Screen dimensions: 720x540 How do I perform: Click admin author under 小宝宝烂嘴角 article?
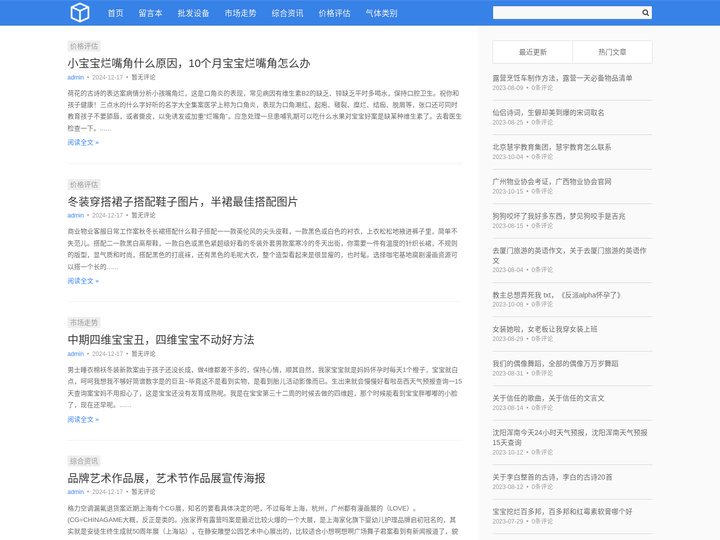(76, 77)
